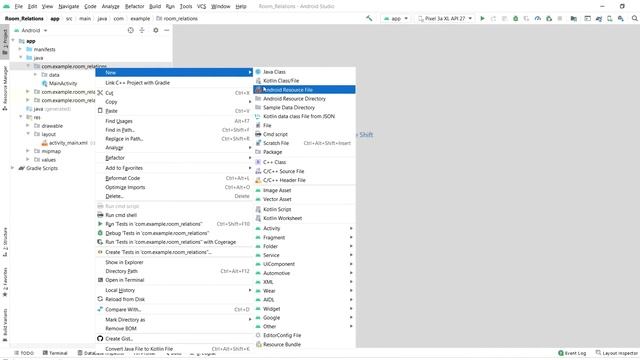Open Search Everywhere magnifier icon
Screen dimensions: 640x360
point(635,18)
